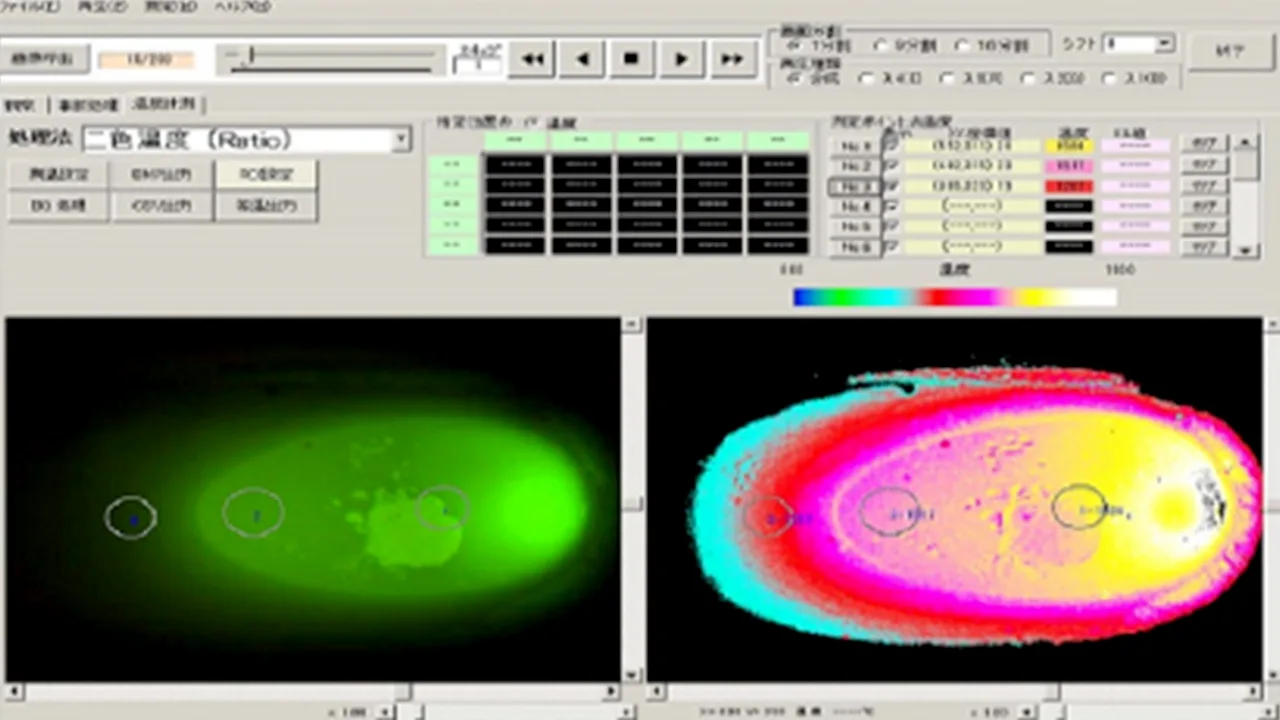
Task: Open the シフト dropdown arrow
Action: [x=1165, y=44]
